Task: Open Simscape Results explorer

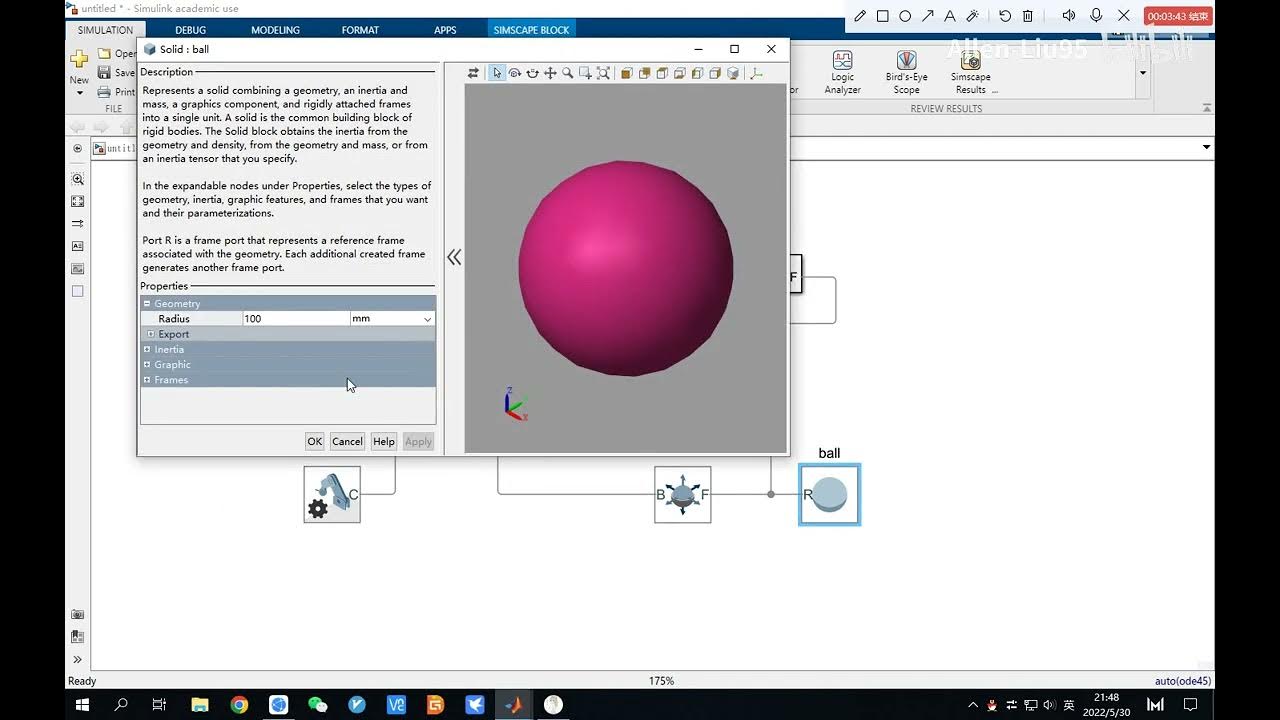Action: pyautogui.click(x=970, y=73)
